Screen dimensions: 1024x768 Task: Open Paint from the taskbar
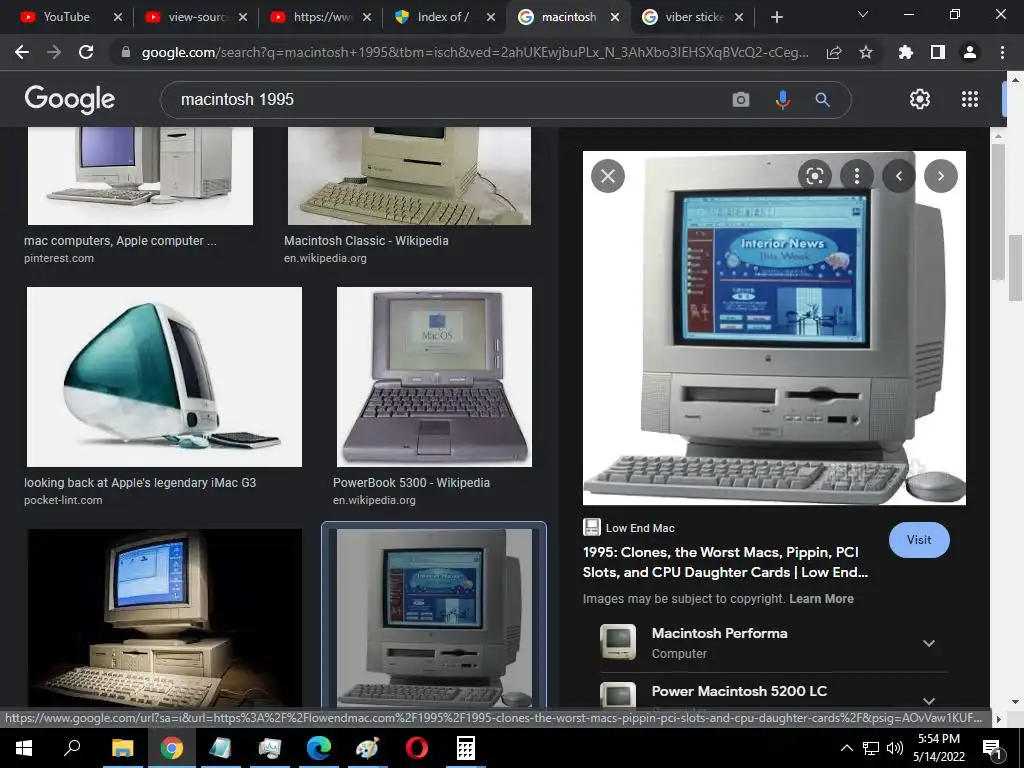368,748
